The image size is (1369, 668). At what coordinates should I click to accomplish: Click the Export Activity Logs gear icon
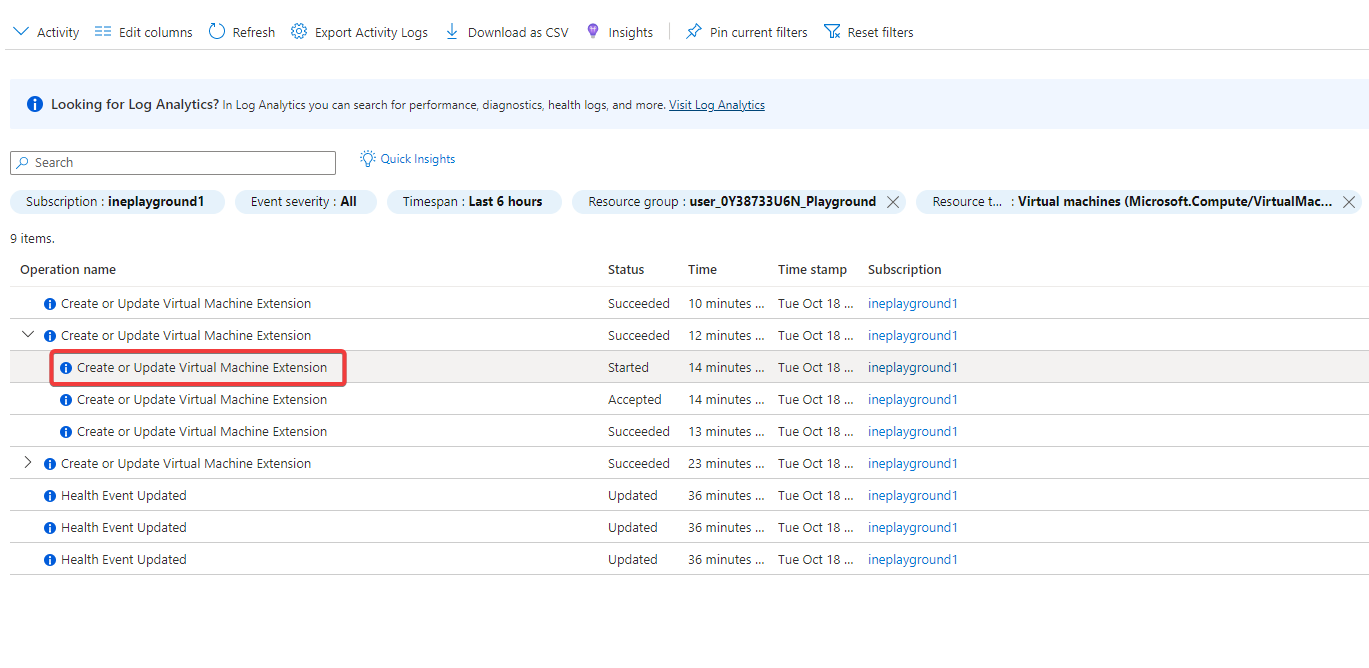click(x=299, y=32)
